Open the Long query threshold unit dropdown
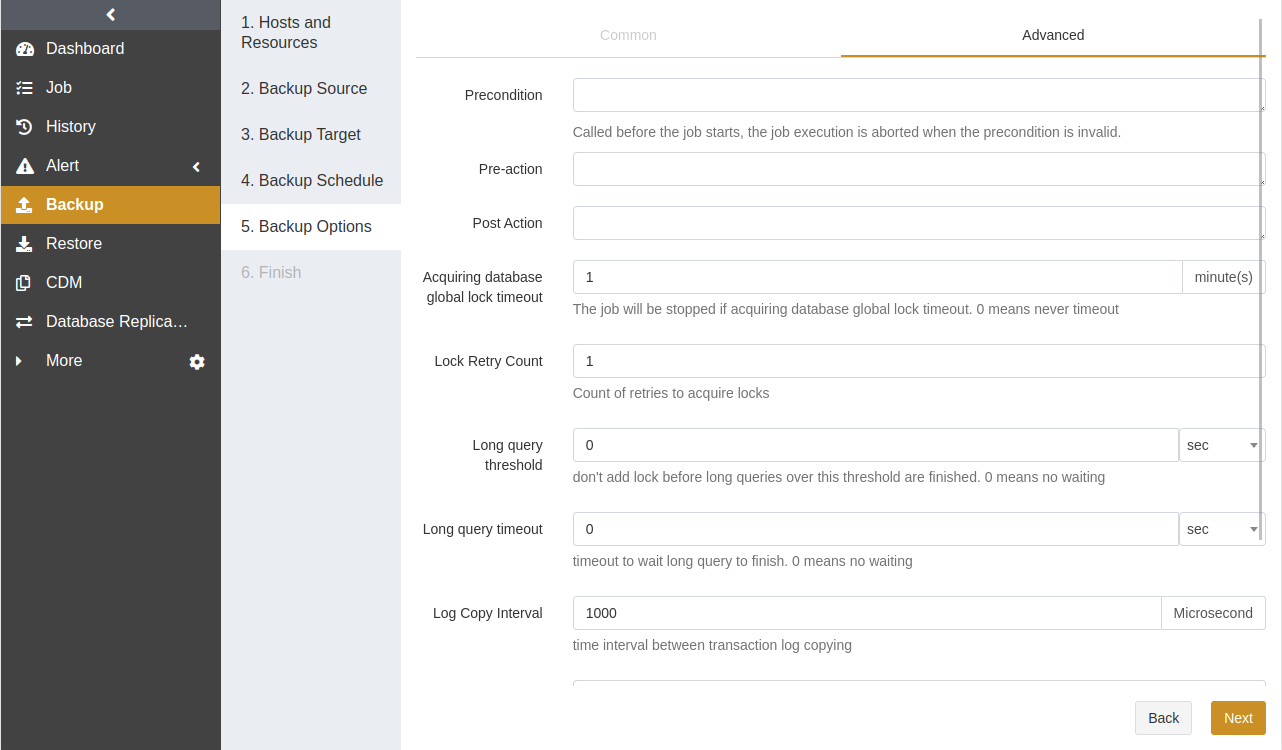Viewport: 1282px width, 750px height. tap(1222, 445)
